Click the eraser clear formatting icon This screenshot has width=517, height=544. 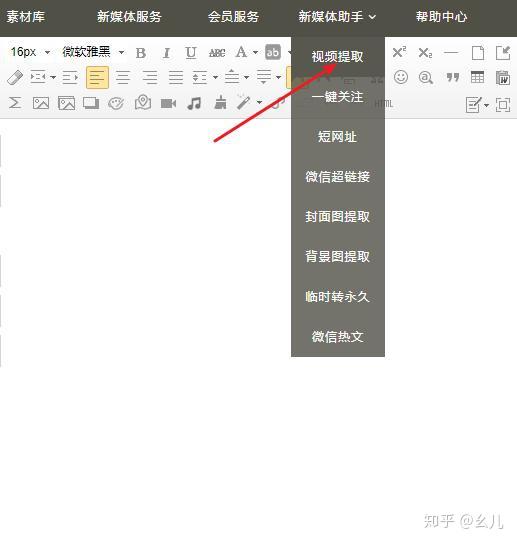(x=15, y=77)
